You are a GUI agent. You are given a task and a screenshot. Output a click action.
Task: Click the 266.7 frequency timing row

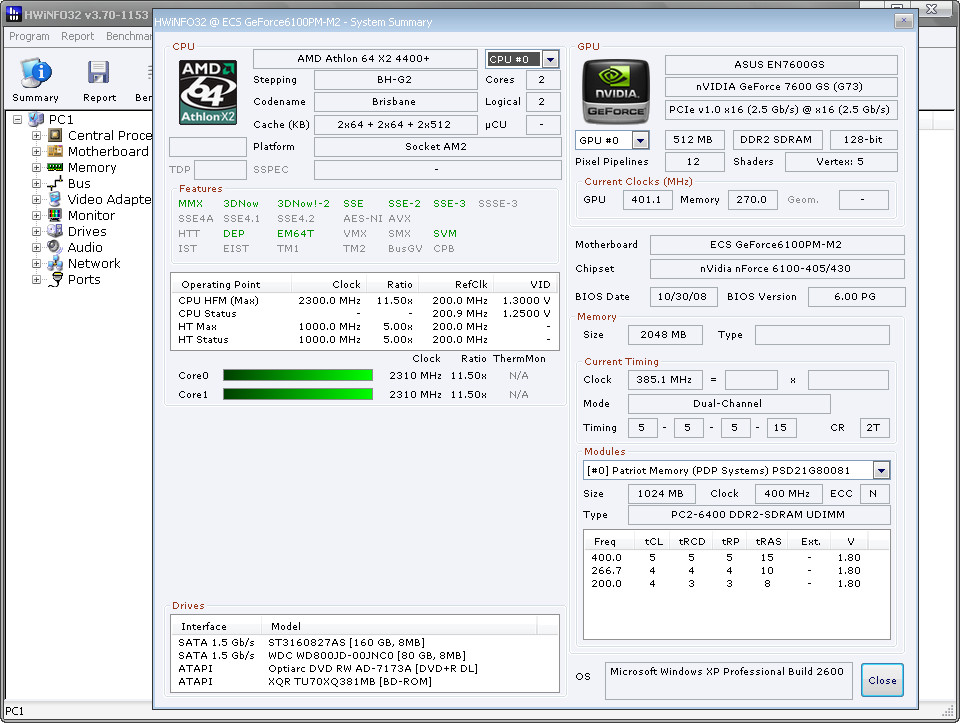(x=737, y=570)
